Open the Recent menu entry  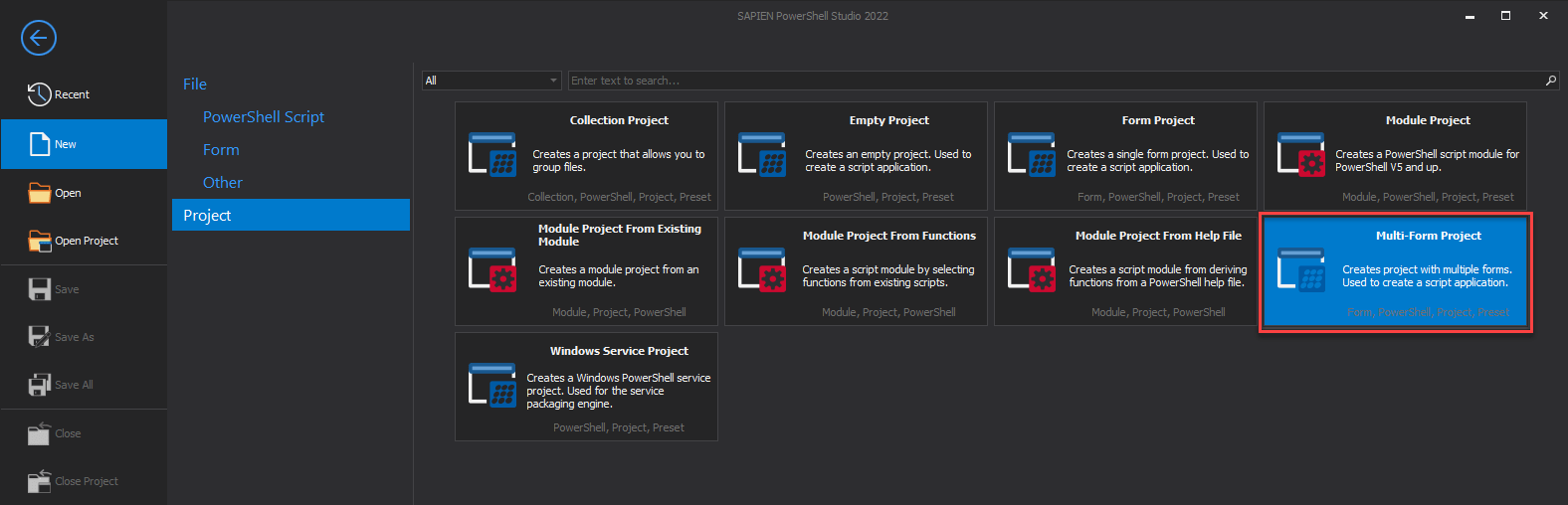pos(84,94)
